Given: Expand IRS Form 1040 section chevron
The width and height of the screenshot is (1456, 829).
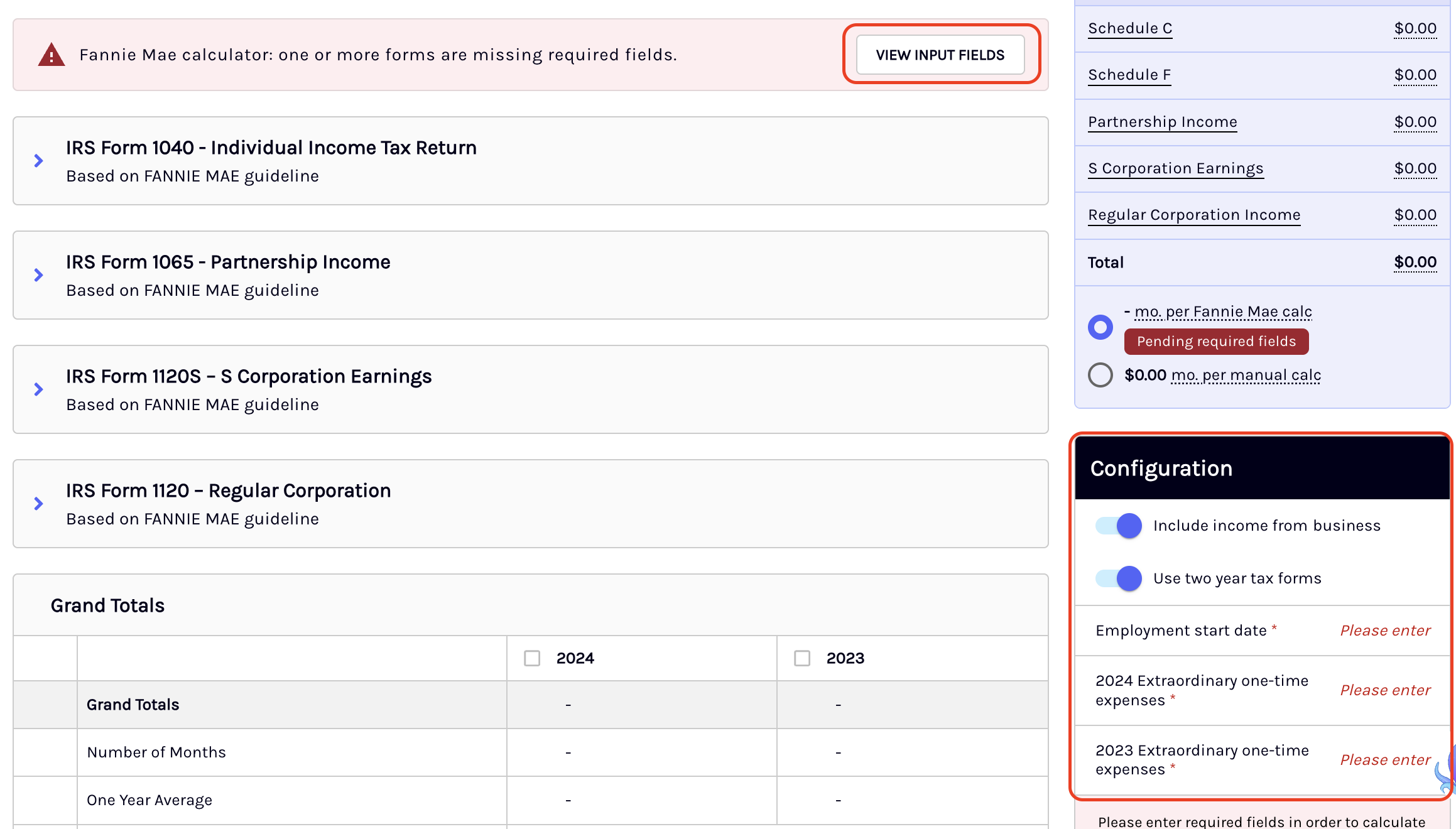Looking at the screenshot, I should [38, 161].
